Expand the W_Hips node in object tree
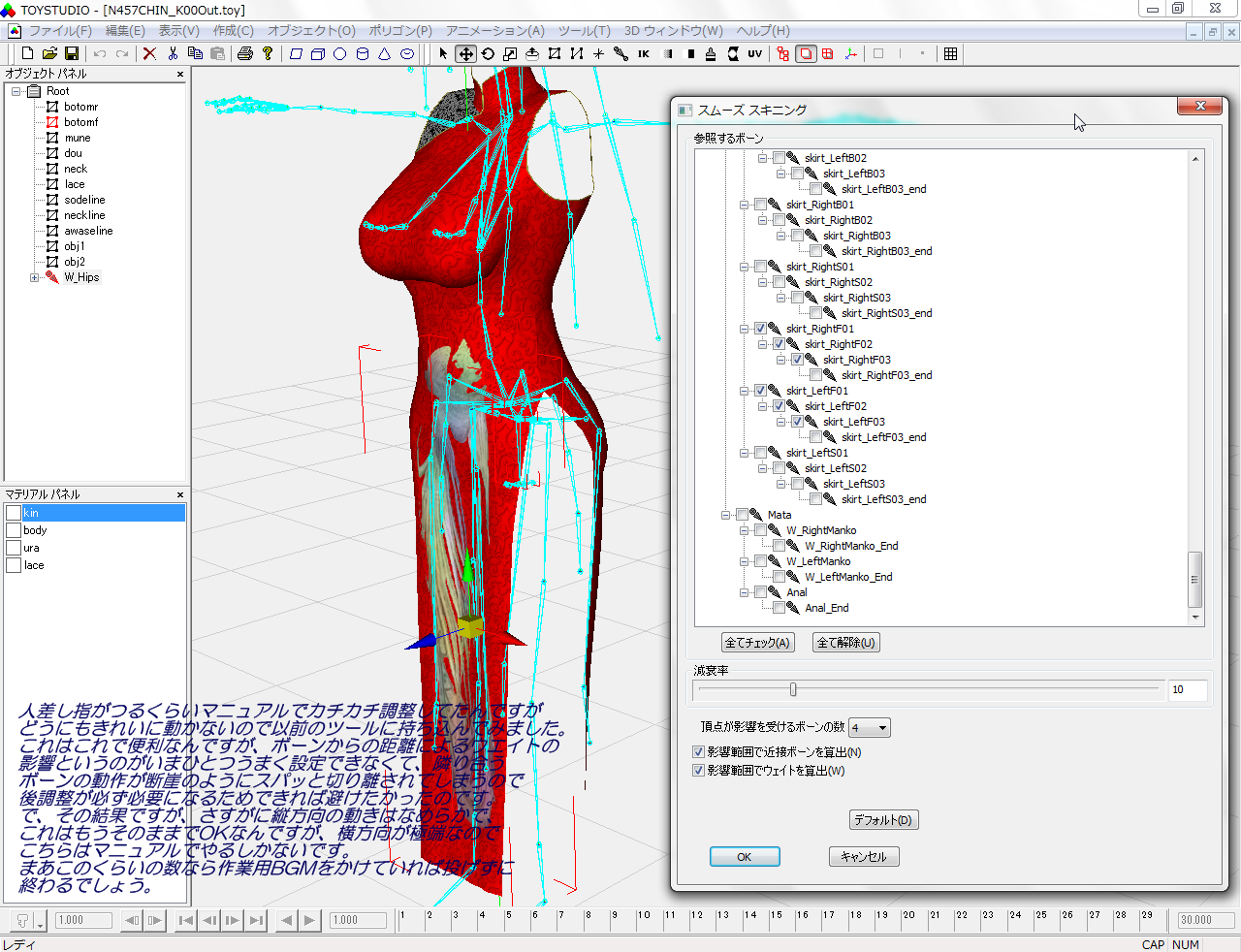 (34, 277)
